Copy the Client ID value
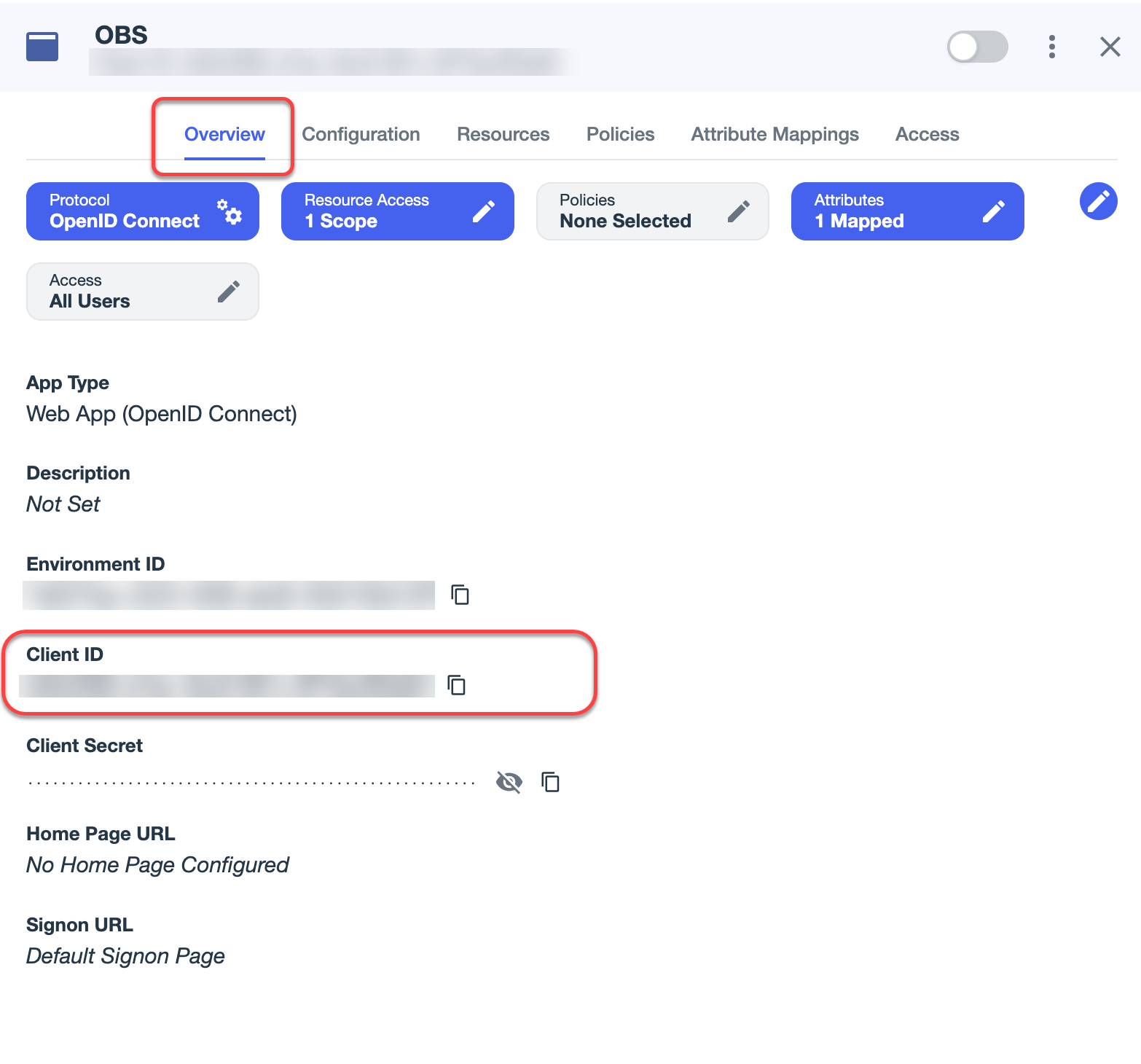 pos(457,685)
